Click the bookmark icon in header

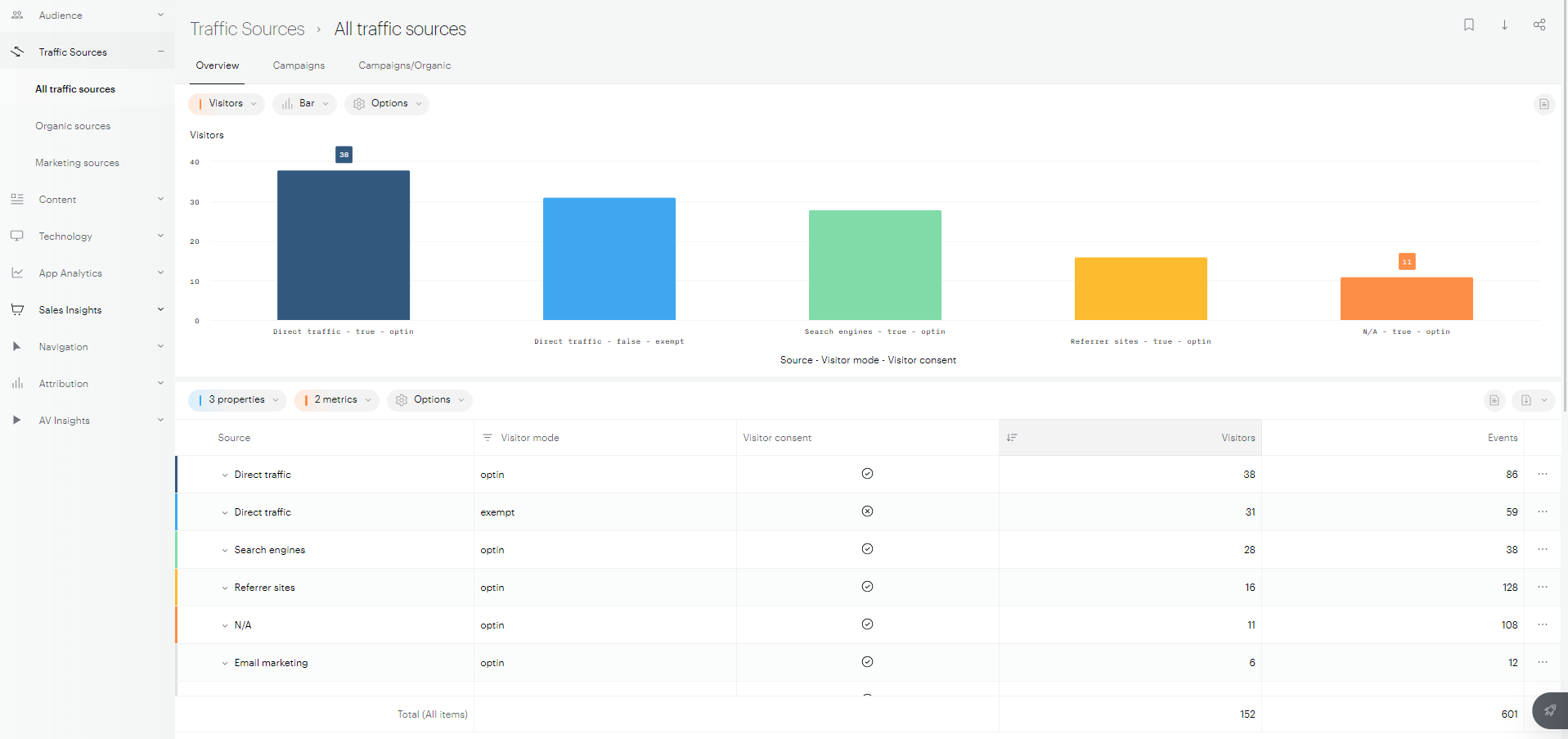pos(1468,25)
